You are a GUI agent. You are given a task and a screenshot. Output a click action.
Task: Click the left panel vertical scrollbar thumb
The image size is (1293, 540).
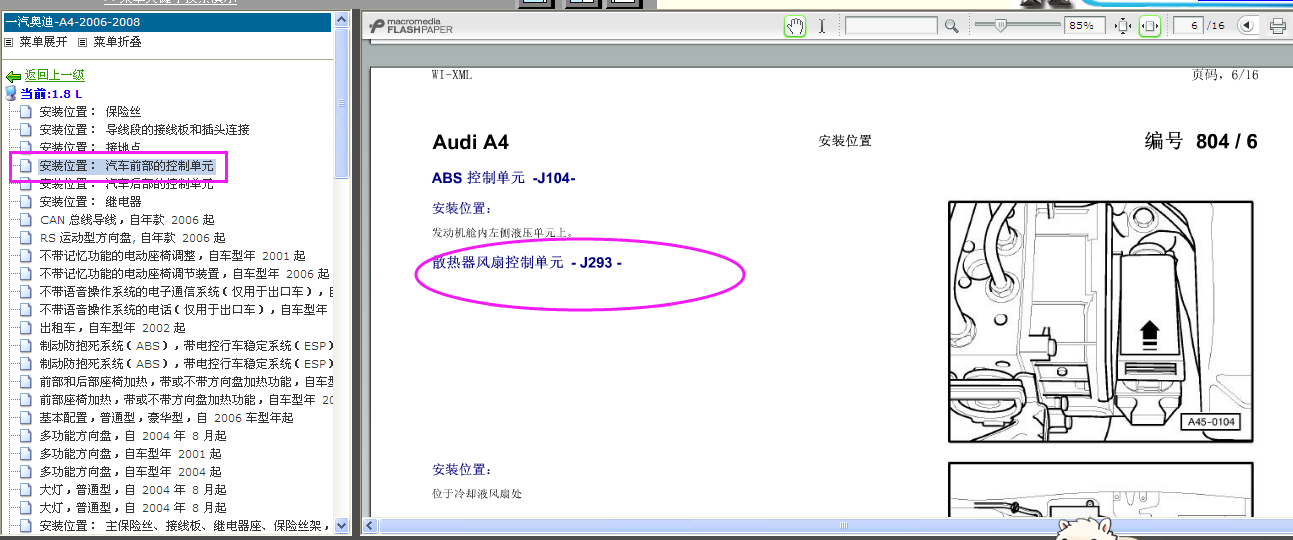(341, 103)
